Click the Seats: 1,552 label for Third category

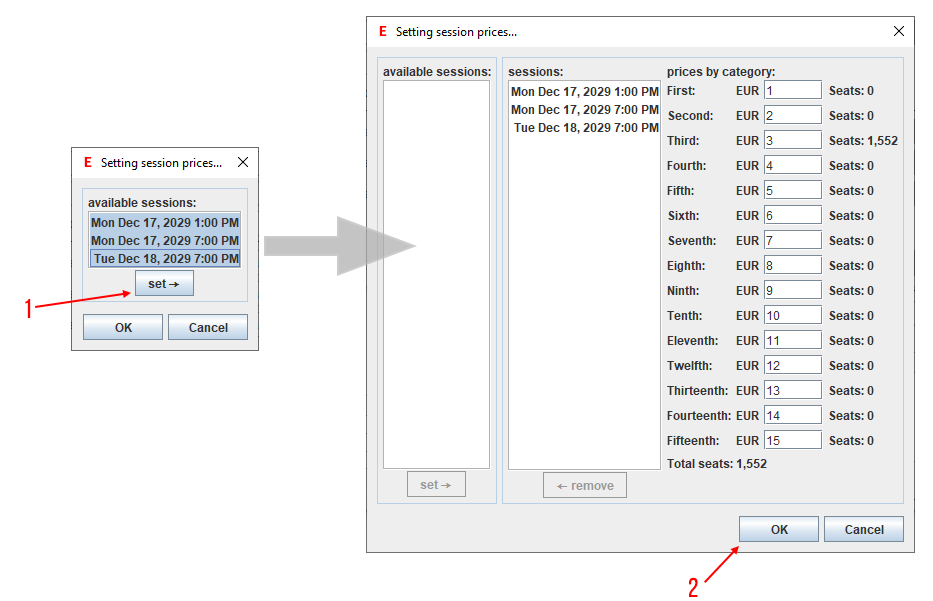coord(863,140)
